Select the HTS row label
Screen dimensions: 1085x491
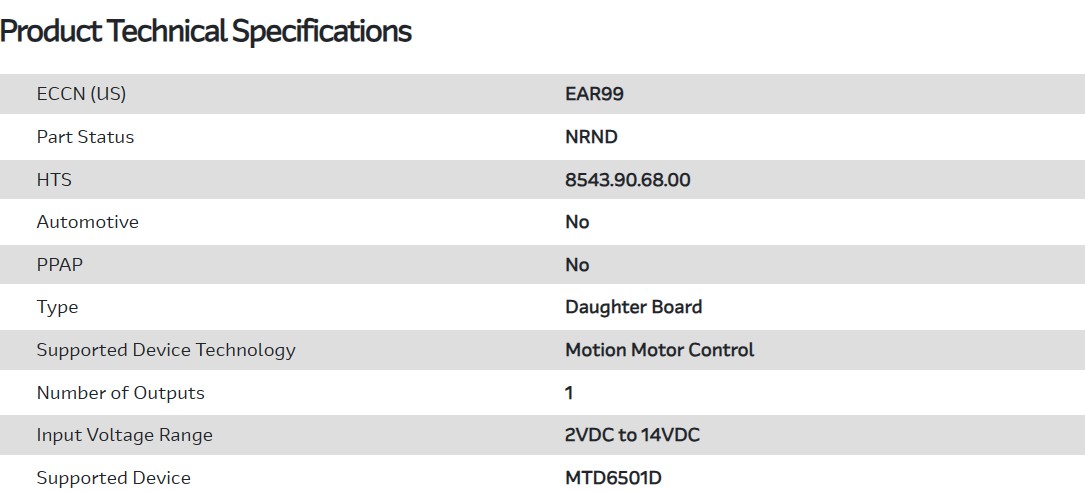tap(54, 180)
